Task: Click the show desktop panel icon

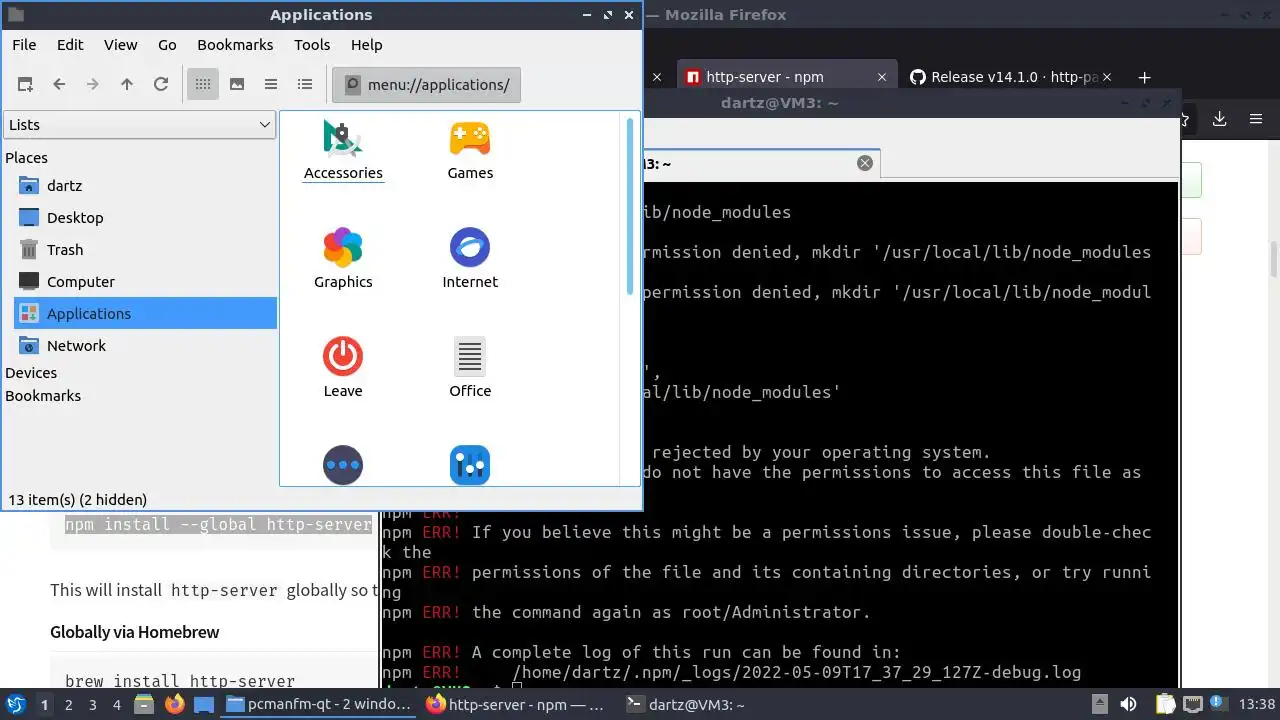Action: tap(204, 704)
